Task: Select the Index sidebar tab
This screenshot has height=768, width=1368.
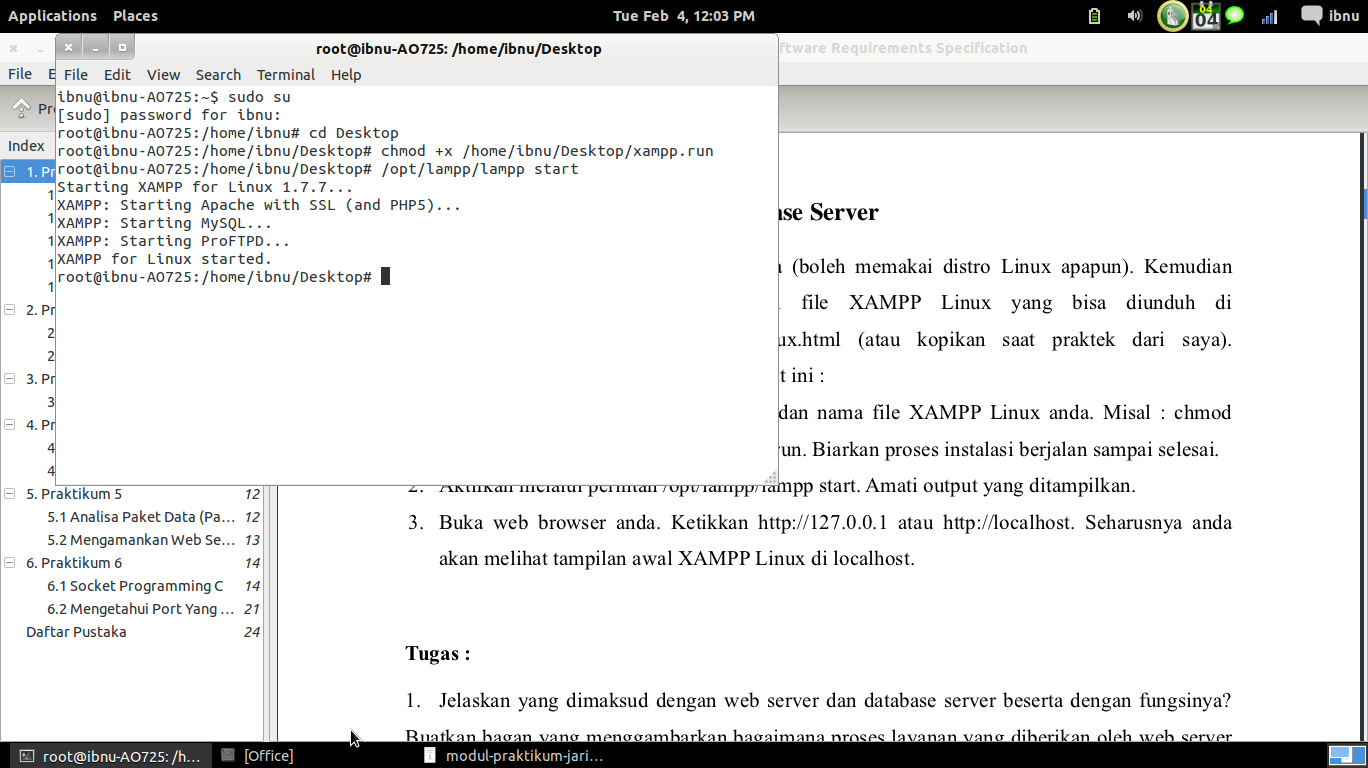Action: click(26, 146)
